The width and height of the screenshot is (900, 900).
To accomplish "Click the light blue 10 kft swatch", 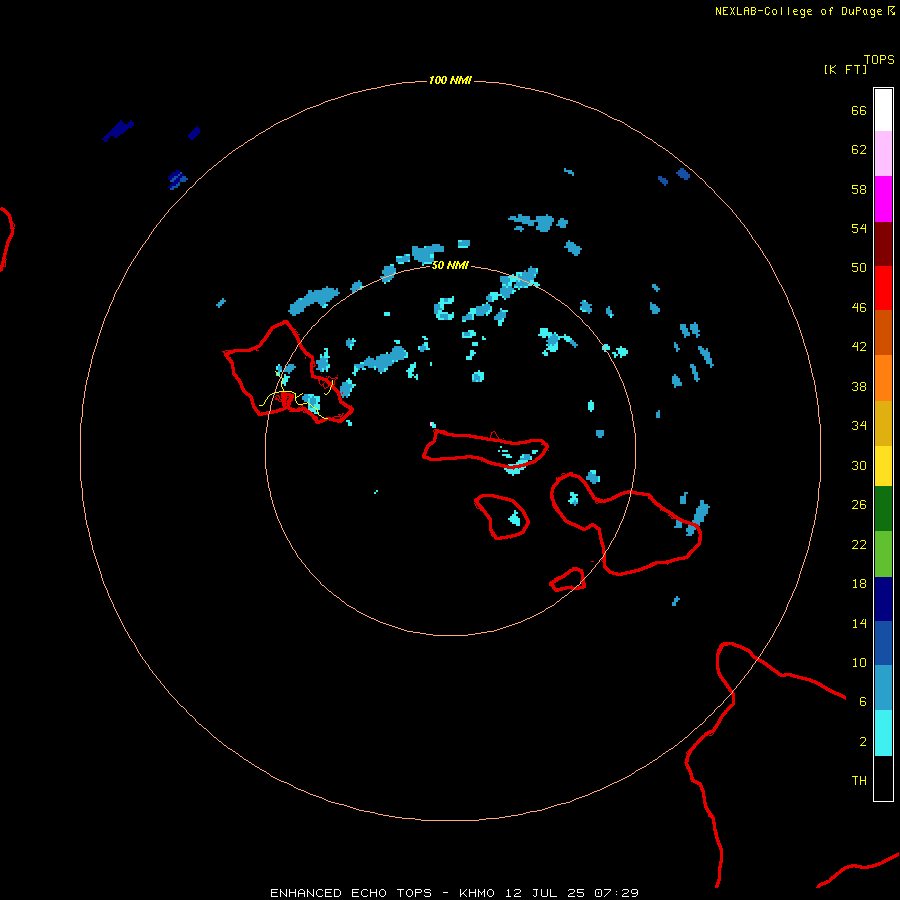I will point(883,688).
